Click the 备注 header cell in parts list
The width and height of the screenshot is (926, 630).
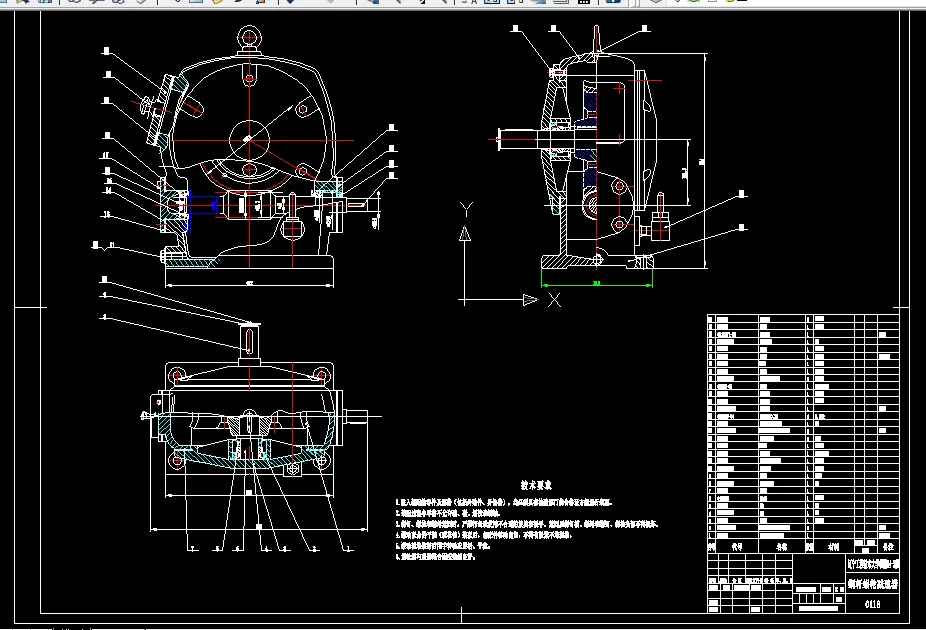[x=888, y=547]
